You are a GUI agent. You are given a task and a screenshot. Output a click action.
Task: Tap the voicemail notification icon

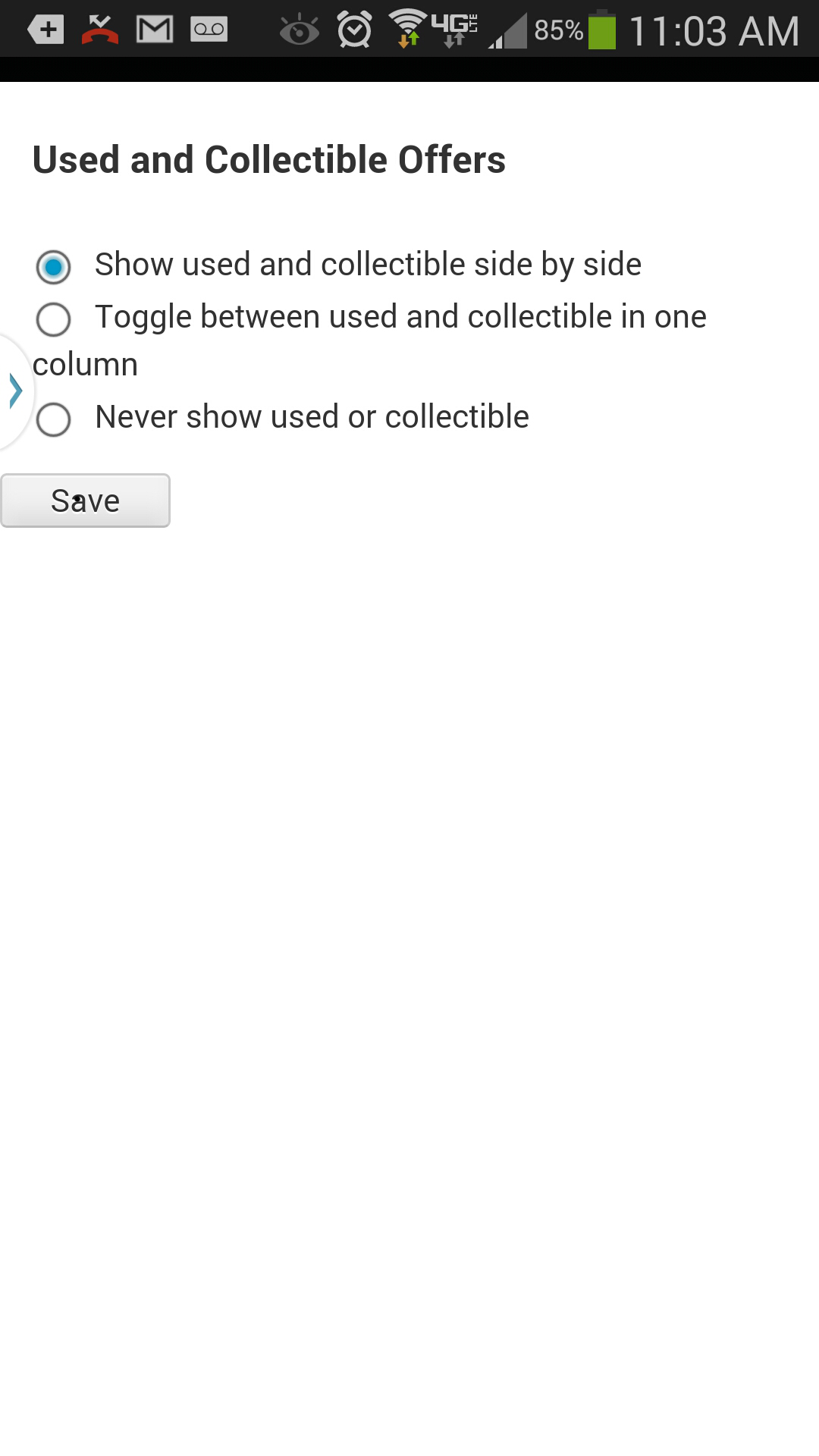209,30
